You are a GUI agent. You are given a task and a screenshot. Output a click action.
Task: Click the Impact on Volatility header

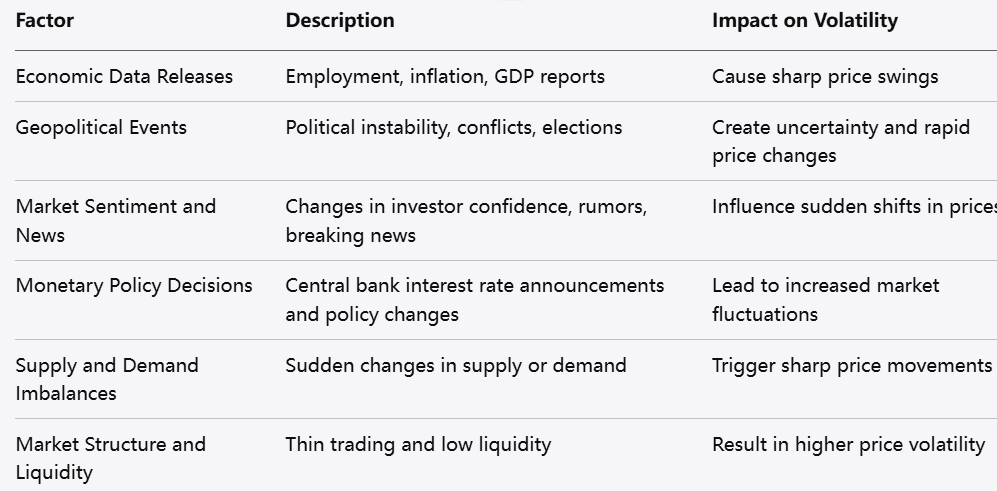(805, 20)
